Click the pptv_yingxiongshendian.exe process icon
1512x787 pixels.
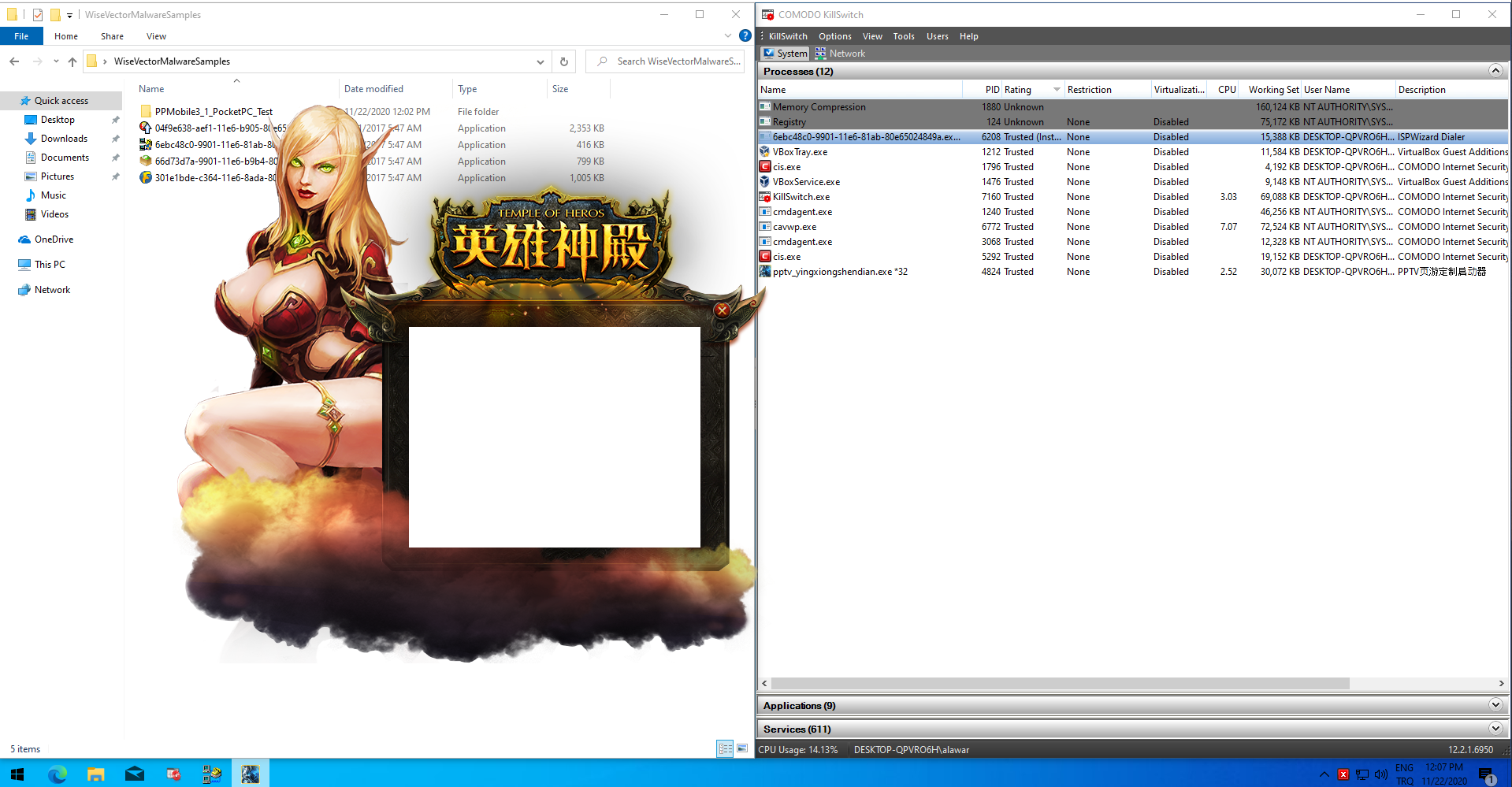click(764, 272)
